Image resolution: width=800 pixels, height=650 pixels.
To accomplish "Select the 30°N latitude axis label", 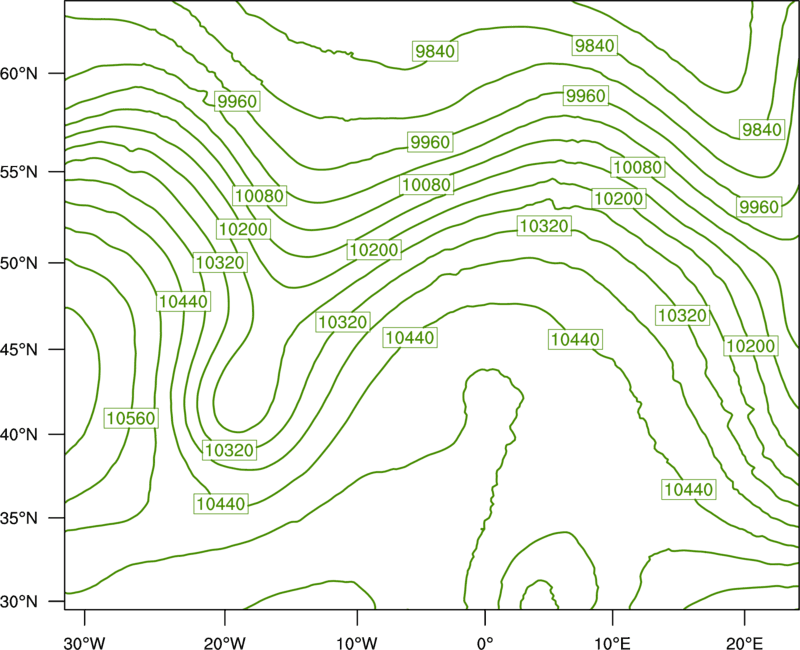I will click(19, 602).
